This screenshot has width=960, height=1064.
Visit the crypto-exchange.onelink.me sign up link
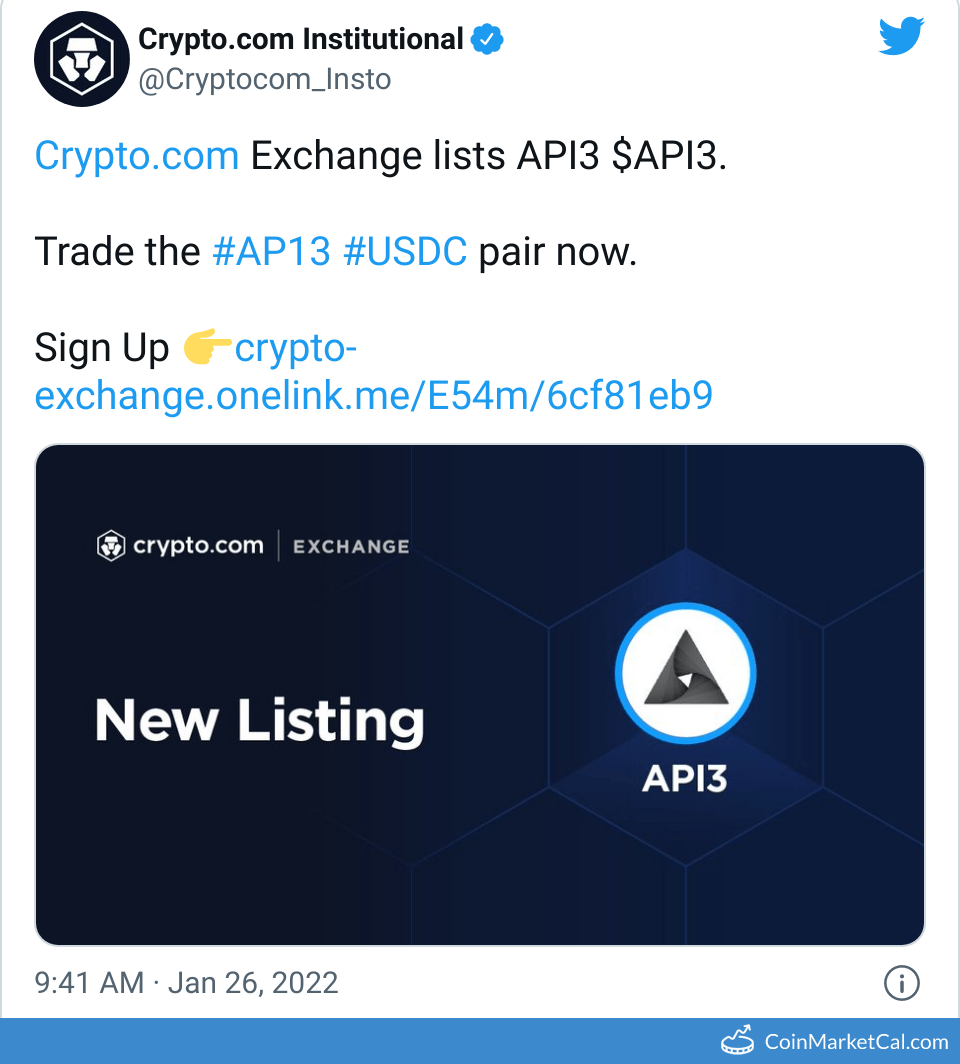(373, 396)
